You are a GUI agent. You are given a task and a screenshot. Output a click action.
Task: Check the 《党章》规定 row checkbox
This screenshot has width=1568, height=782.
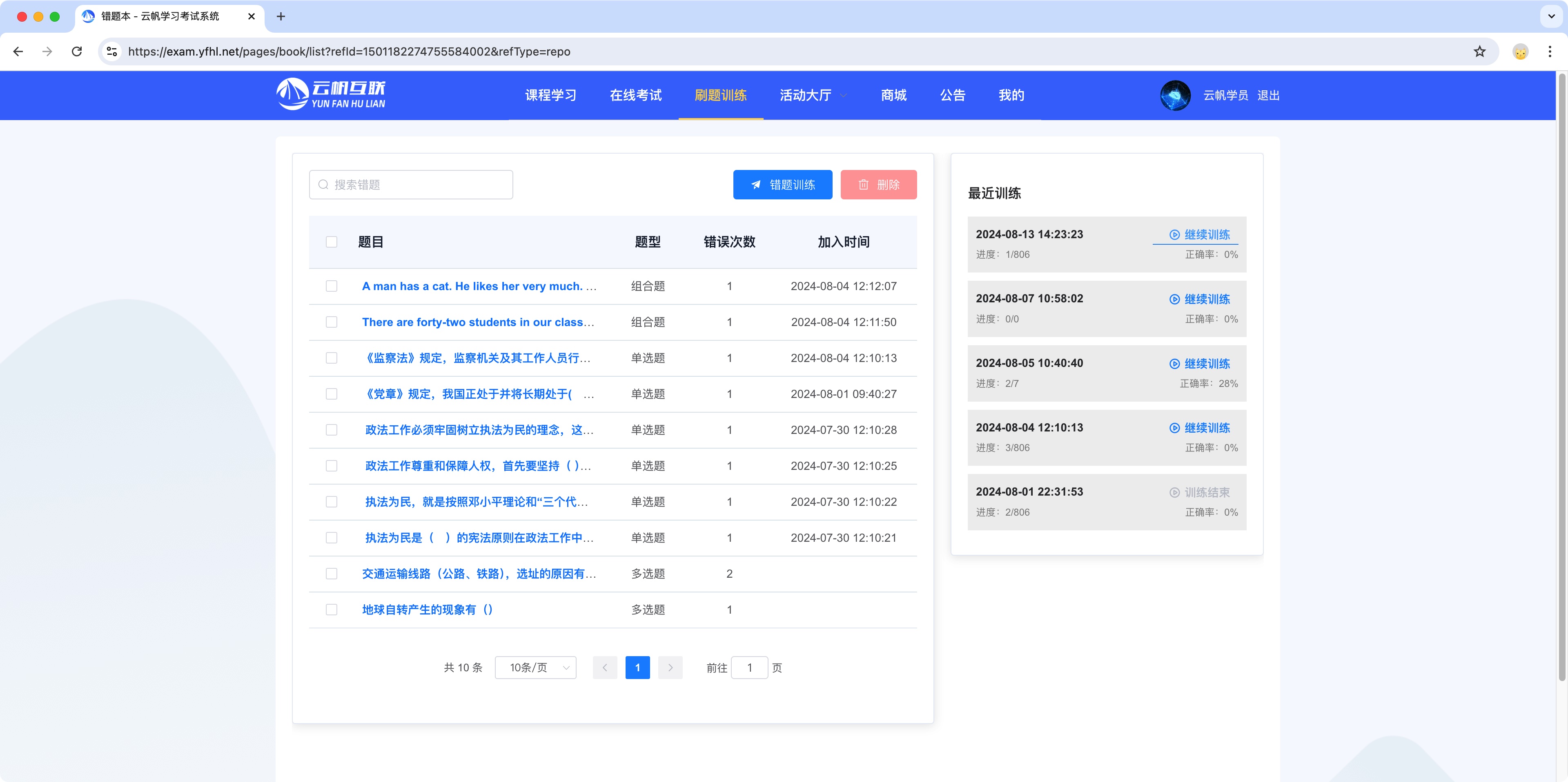pos(331,394)
